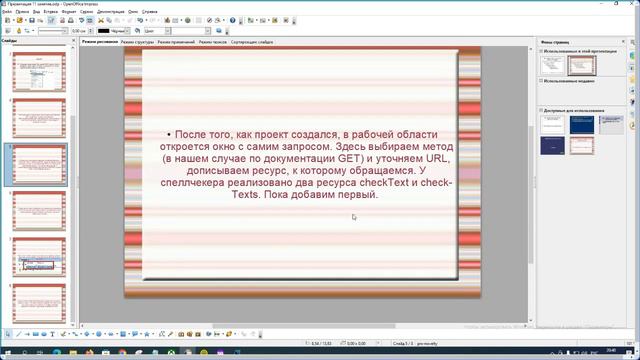Screen dimensions: 640x360
Task: Activate the Text tool
Action: point(52,334)
